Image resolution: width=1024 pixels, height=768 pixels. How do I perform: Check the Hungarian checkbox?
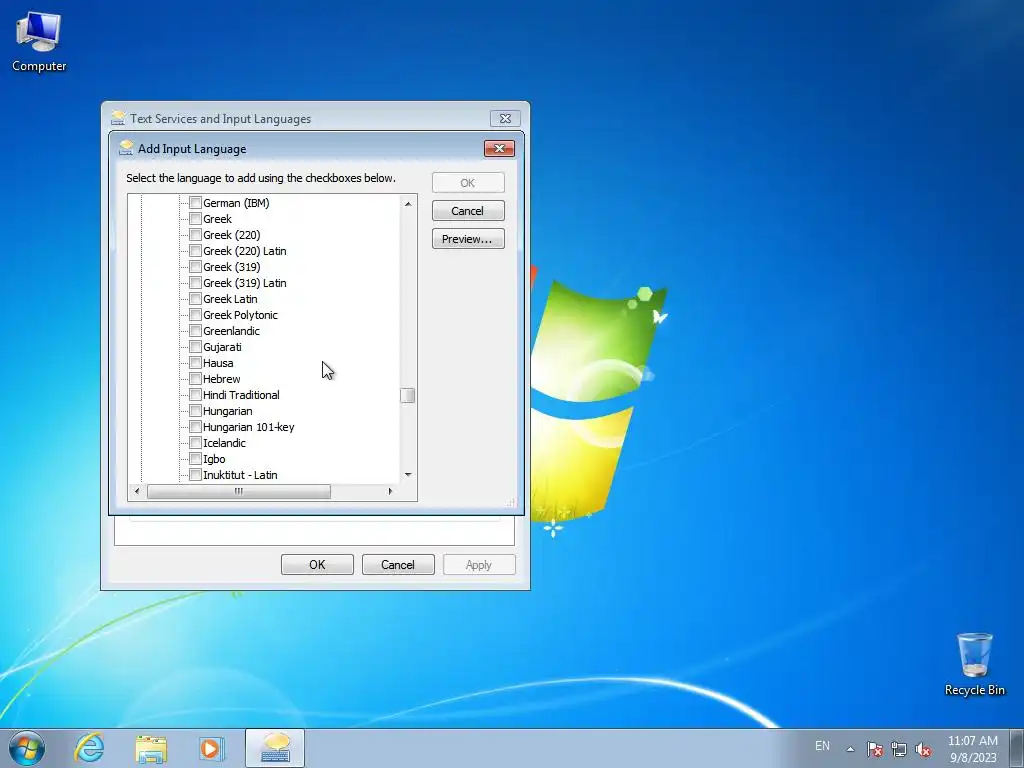click(x=195, y=411)
